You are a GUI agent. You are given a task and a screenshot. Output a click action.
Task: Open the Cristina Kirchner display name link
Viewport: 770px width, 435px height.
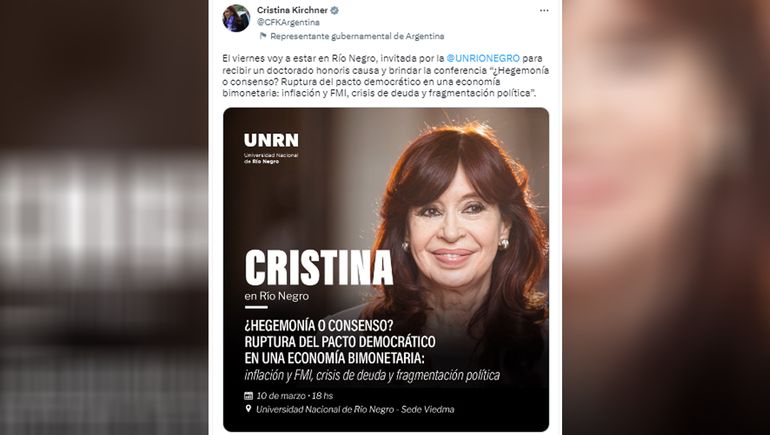point(293,10)
